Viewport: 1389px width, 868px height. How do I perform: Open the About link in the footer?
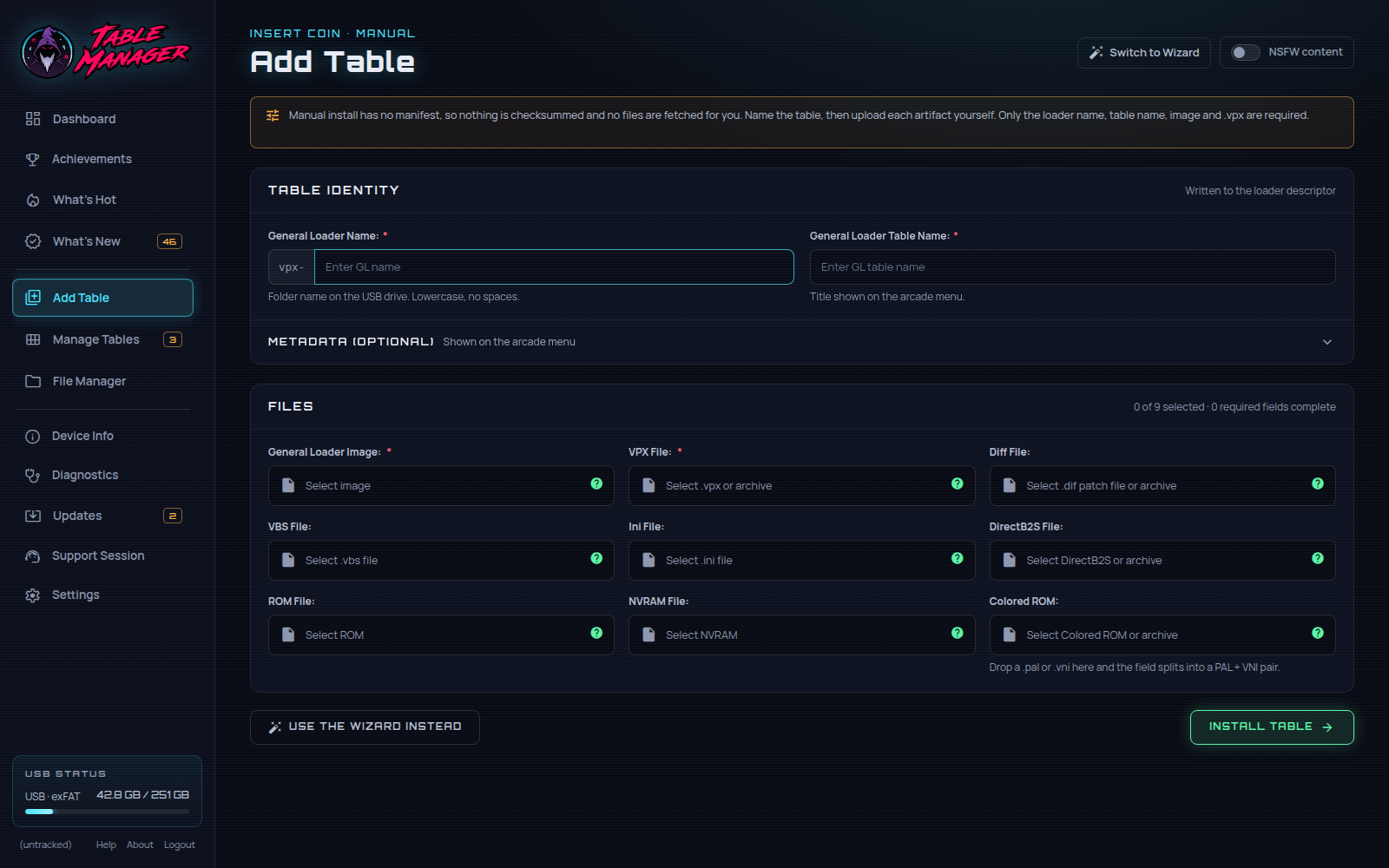pyautogui.click(x=140, y=845)
